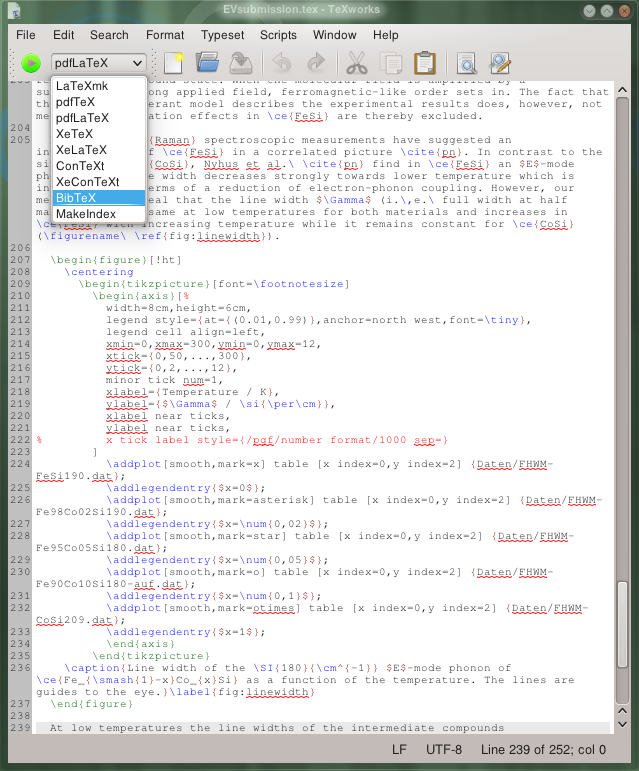
Task: Click \end{axis} on line 234
Action: coord(141,644)
